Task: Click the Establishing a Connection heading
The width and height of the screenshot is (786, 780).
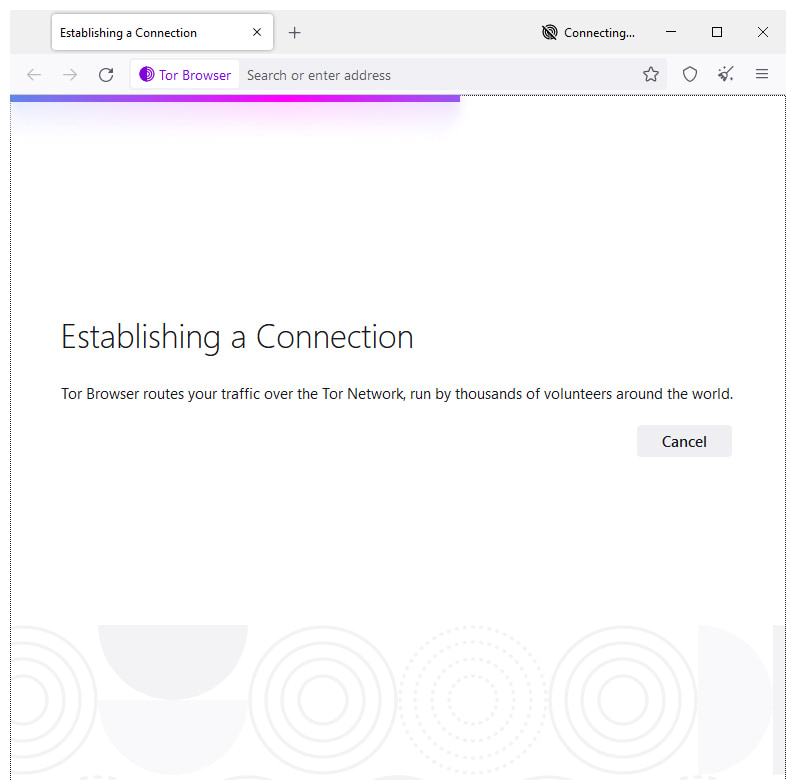Action: (x=237, y=337)
